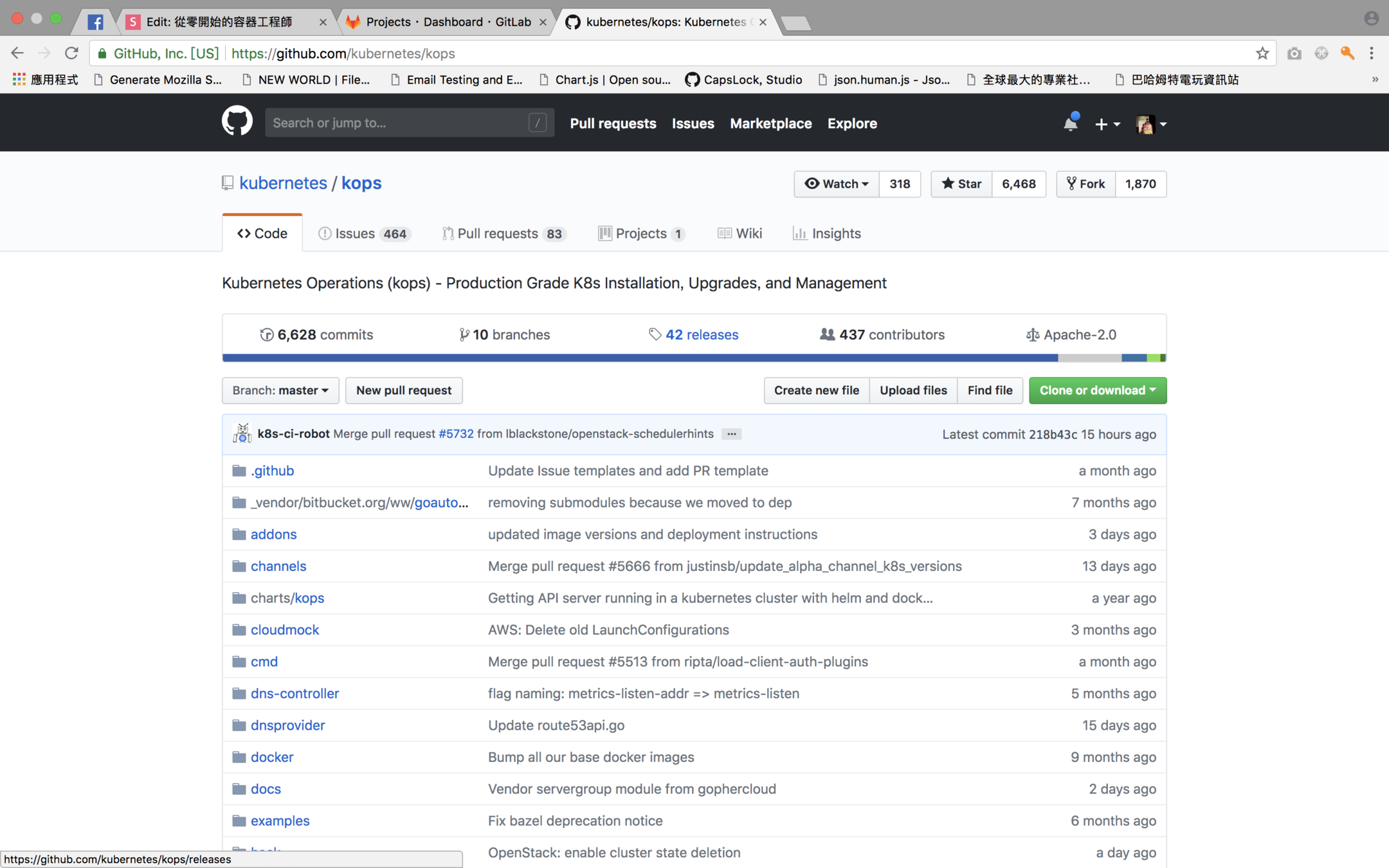Viewport: 1389px width, 868px height.
Task: Open Marketplace in top navigation
Action: click(770, 123)
